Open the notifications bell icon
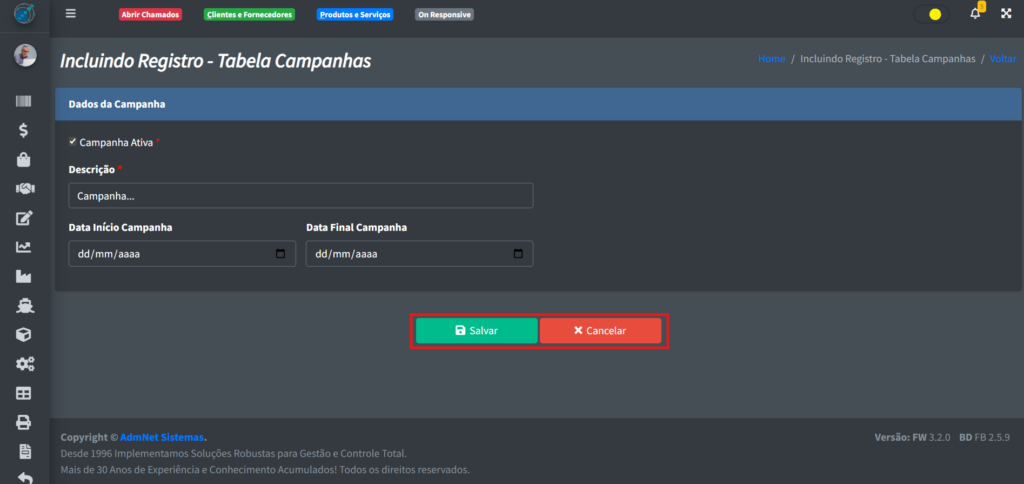This screenshot has width=1024, height=484. click(x=976, y=14)
